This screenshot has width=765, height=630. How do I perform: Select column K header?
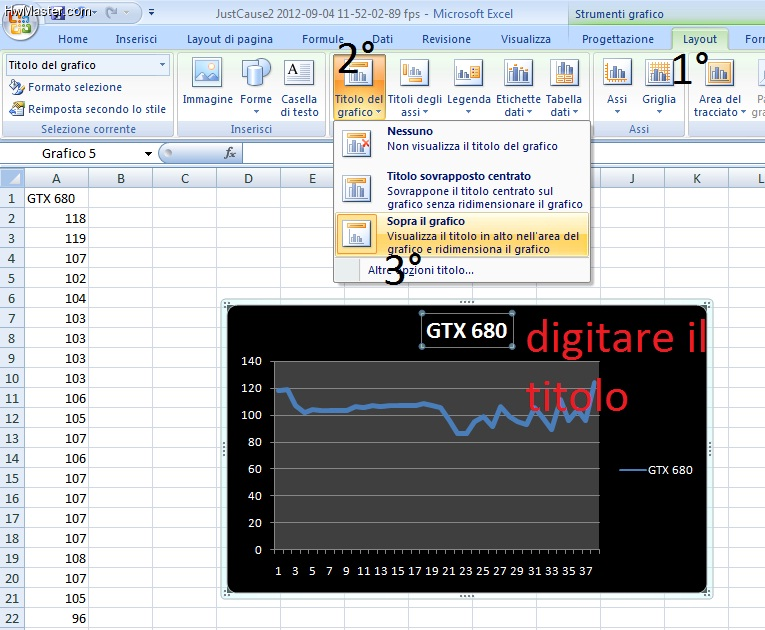pyautogui.click(x=696, y=179)
